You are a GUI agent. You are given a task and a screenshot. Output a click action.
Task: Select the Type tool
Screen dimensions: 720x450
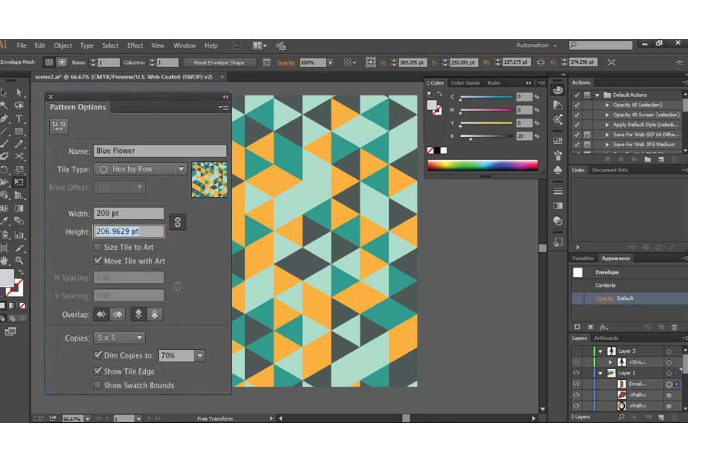(19, 118)
